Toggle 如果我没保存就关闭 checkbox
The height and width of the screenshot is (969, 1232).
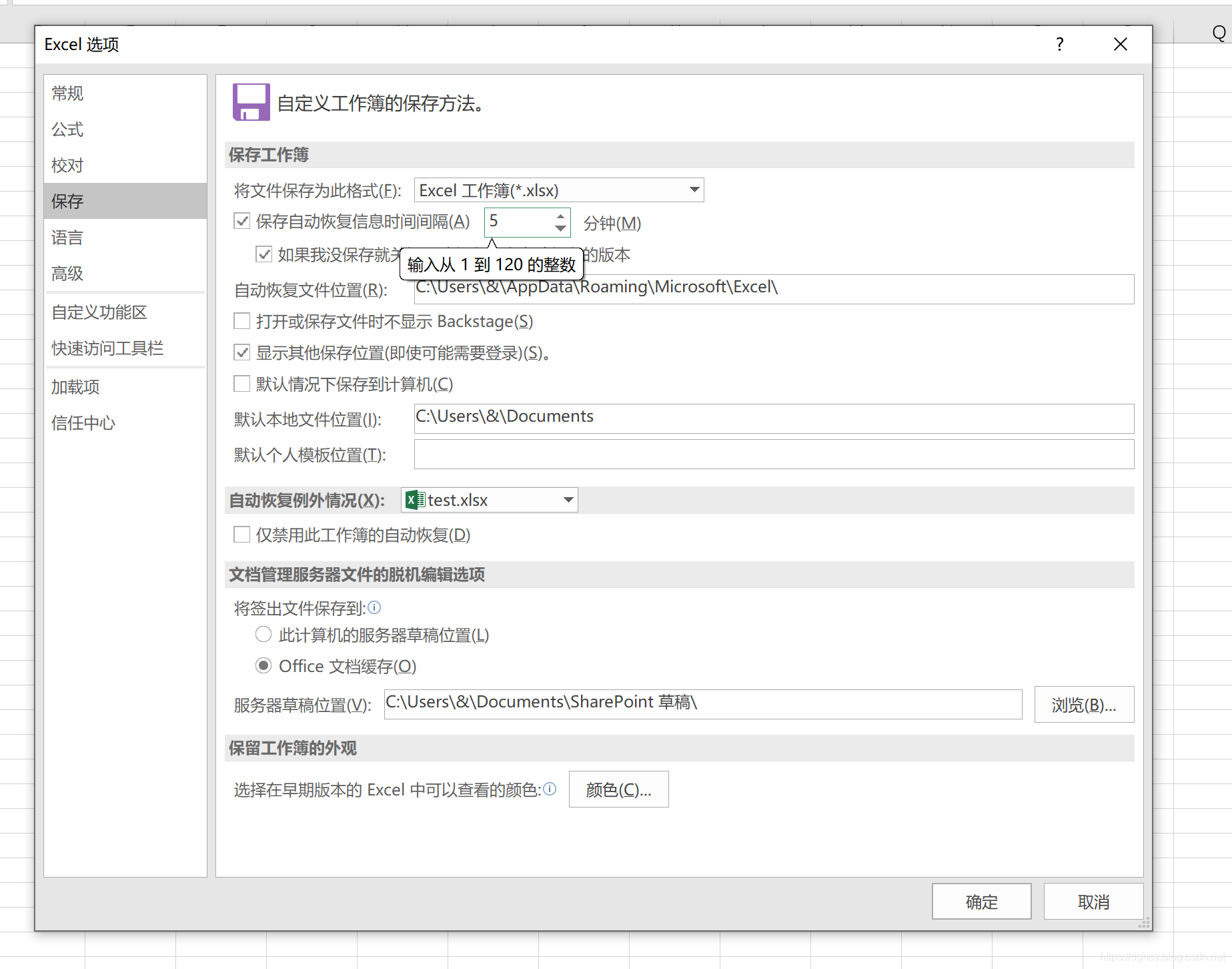[x=263, y=254]
